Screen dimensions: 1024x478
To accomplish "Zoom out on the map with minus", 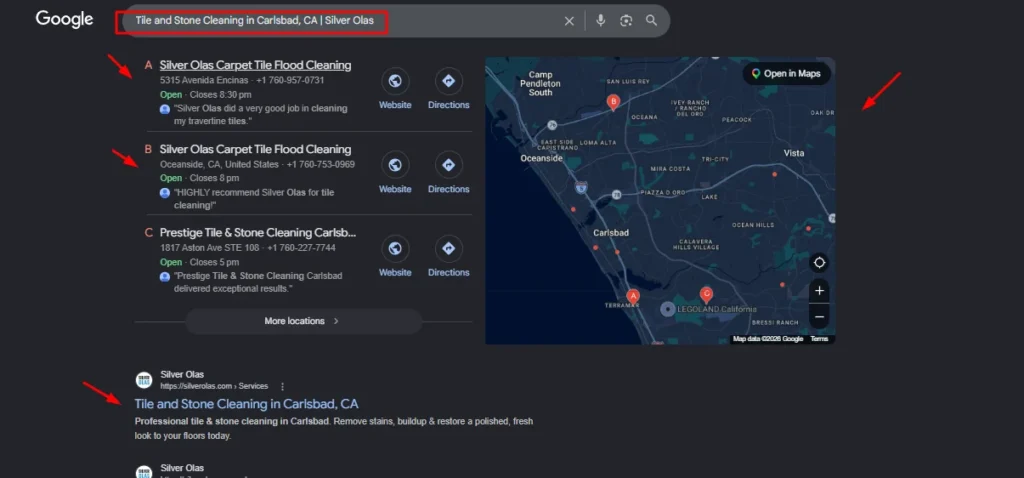I will click(x=820, y=317).
